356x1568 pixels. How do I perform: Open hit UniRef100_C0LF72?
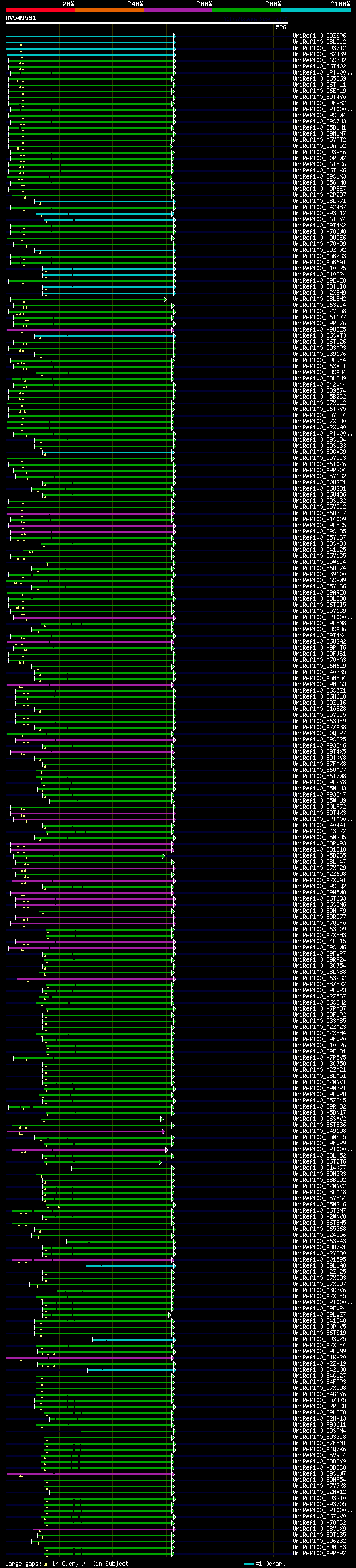(x=319, y=807)
